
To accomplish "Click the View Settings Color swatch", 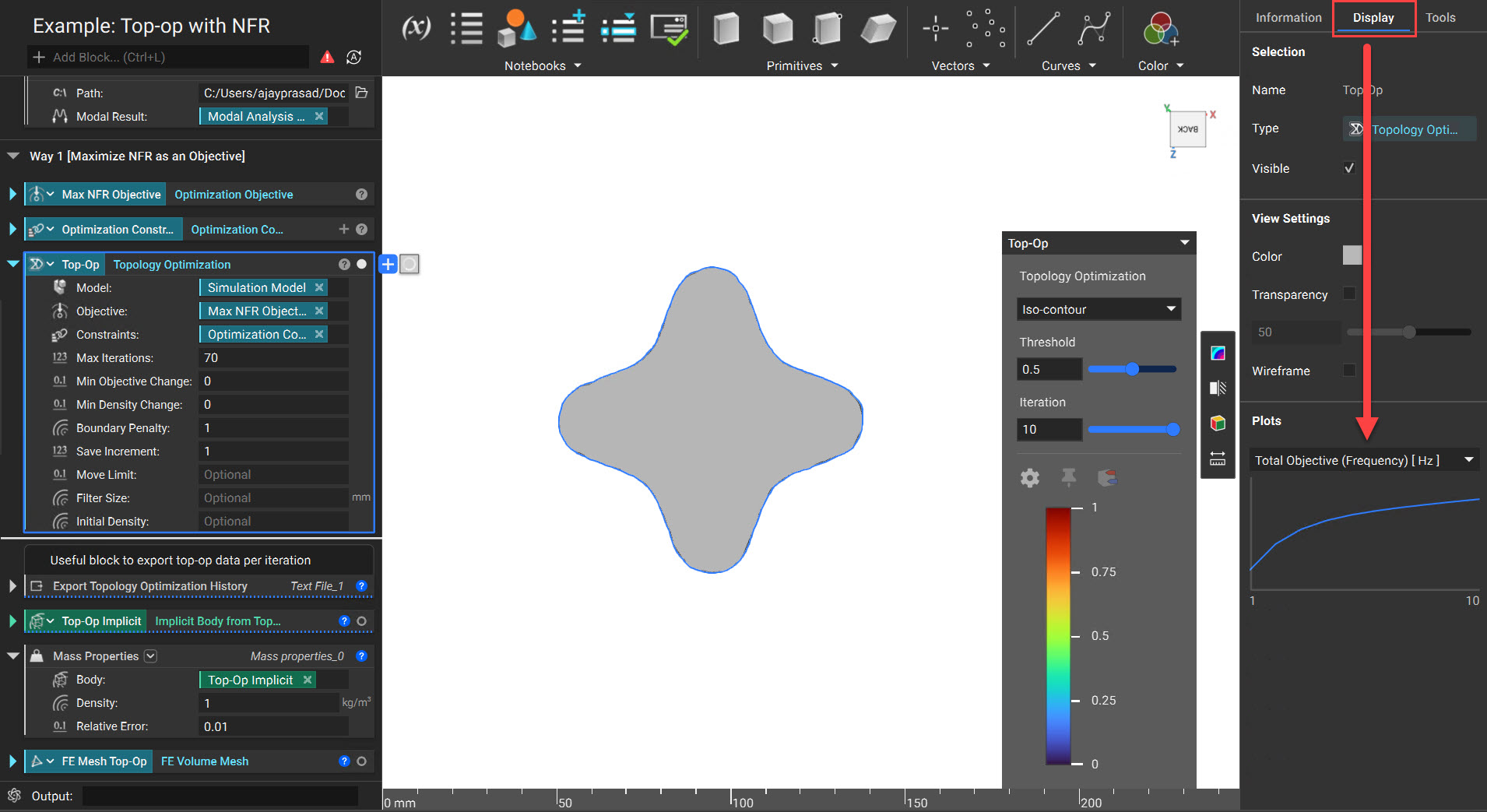I will (1352, 255).
